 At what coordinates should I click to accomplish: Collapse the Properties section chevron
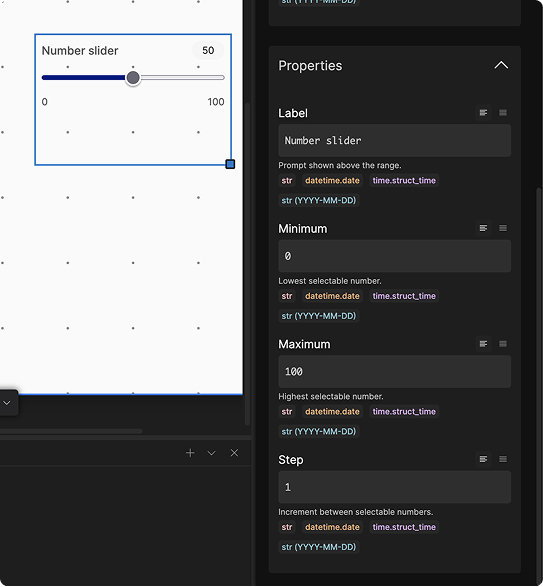(x=501, y=66)
